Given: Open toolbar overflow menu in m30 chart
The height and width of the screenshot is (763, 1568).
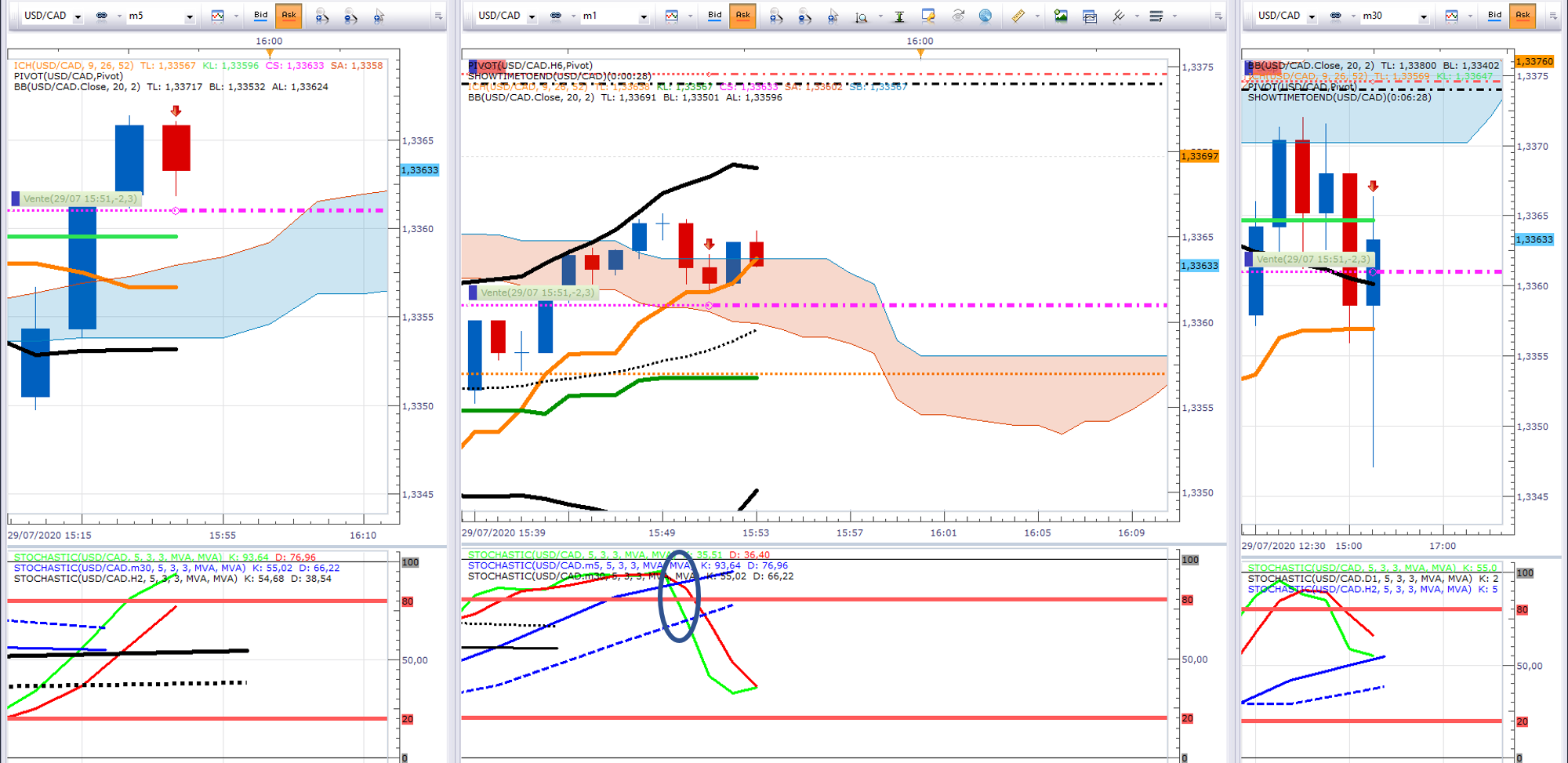Looking at the screenshot, I should 1552,16.
